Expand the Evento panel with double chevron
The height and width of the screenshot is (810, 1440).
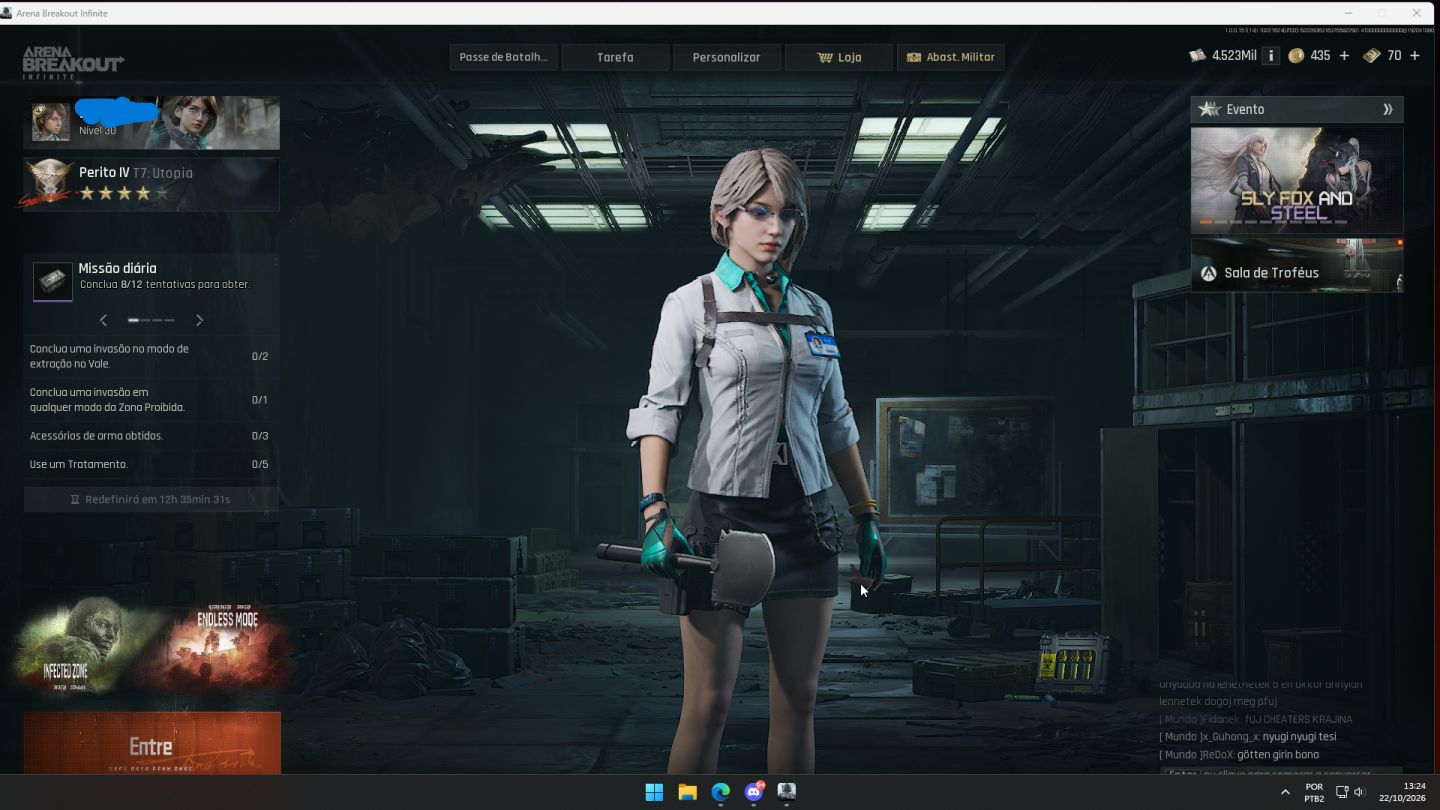tap(1388, 109)
